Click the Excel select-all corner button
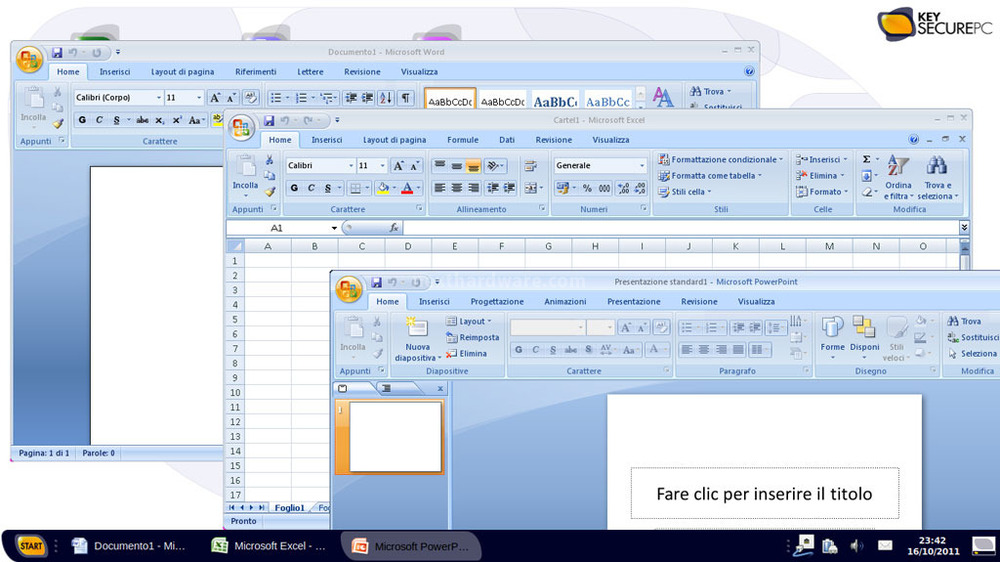This screenshot has height=562, width=1000. coord(235,246)
